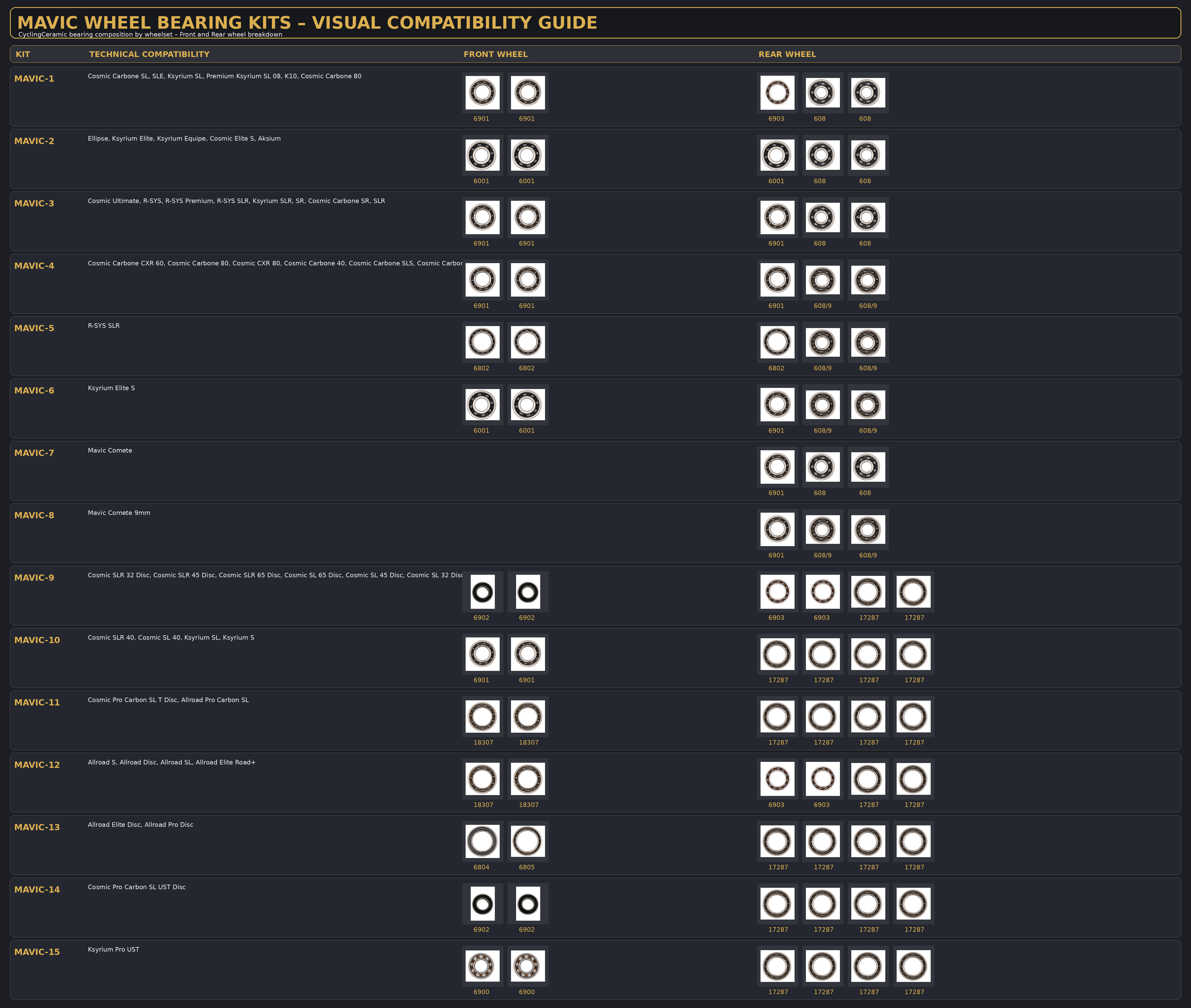Select the MAVIC-2 kit label

(x=34, y=141)
